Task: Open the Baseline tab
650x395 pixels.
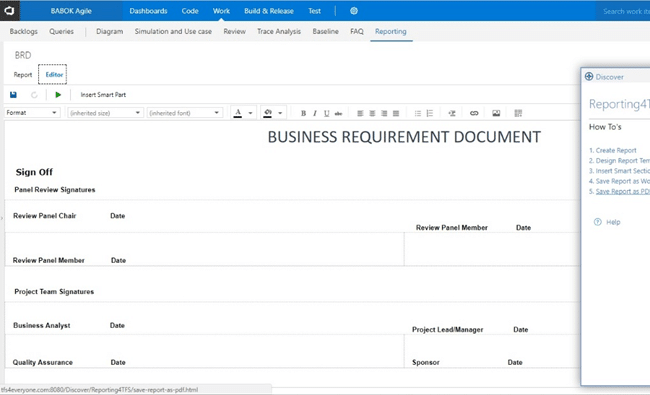Action: point(325,32)
